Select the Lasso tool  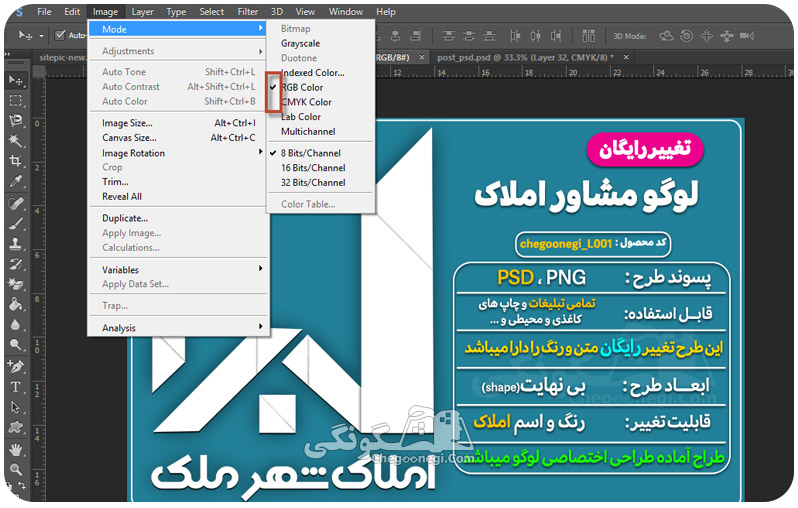(16, 121)
